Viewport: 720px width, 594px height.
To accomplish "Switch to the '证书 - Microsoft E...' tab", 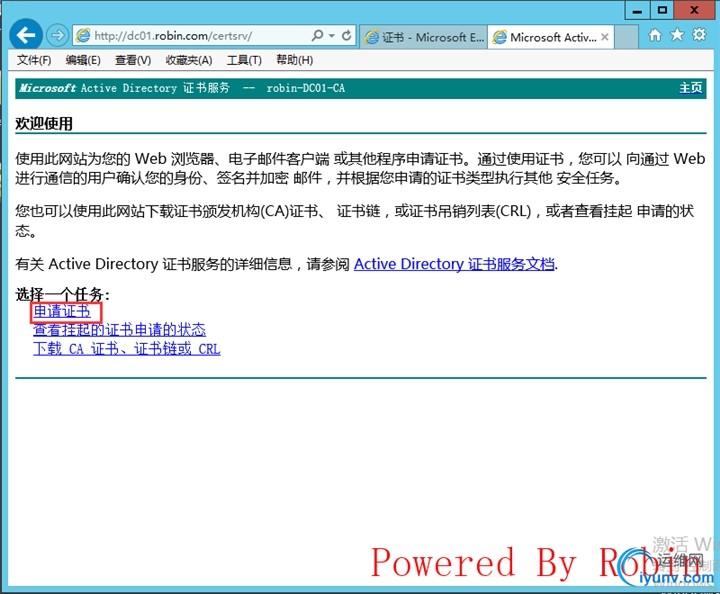I will (x=423, y=37).
